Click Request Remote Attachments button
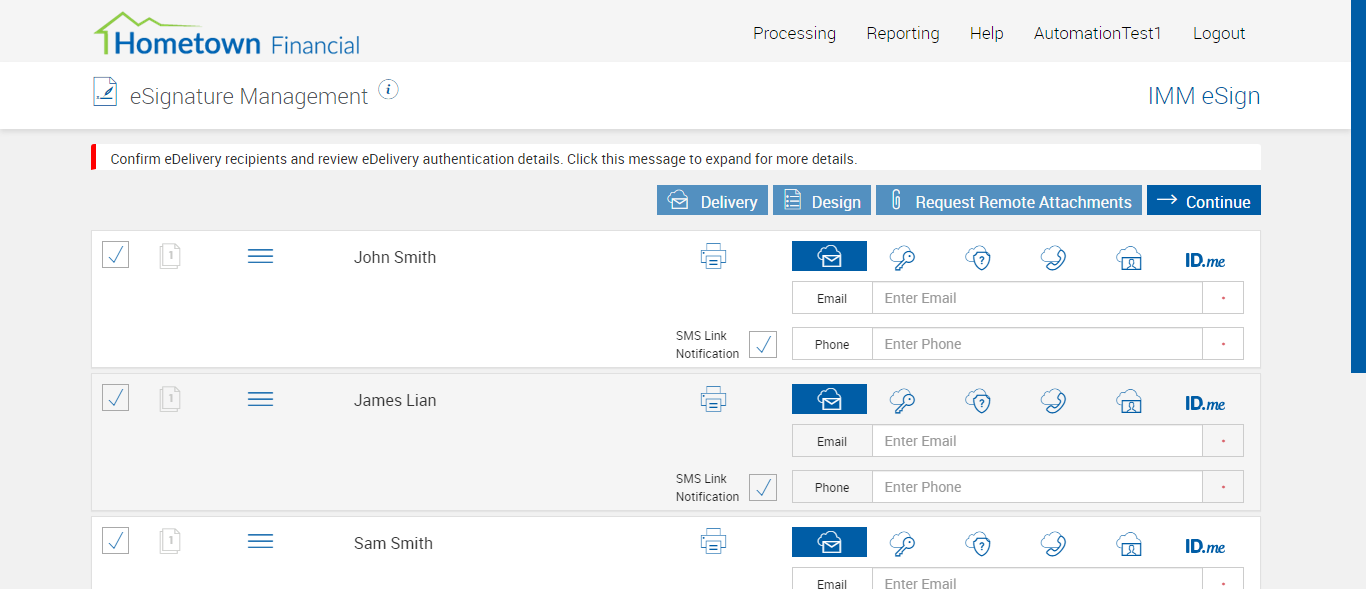This screenshot has height=589, width=1366. (1010, 201)
